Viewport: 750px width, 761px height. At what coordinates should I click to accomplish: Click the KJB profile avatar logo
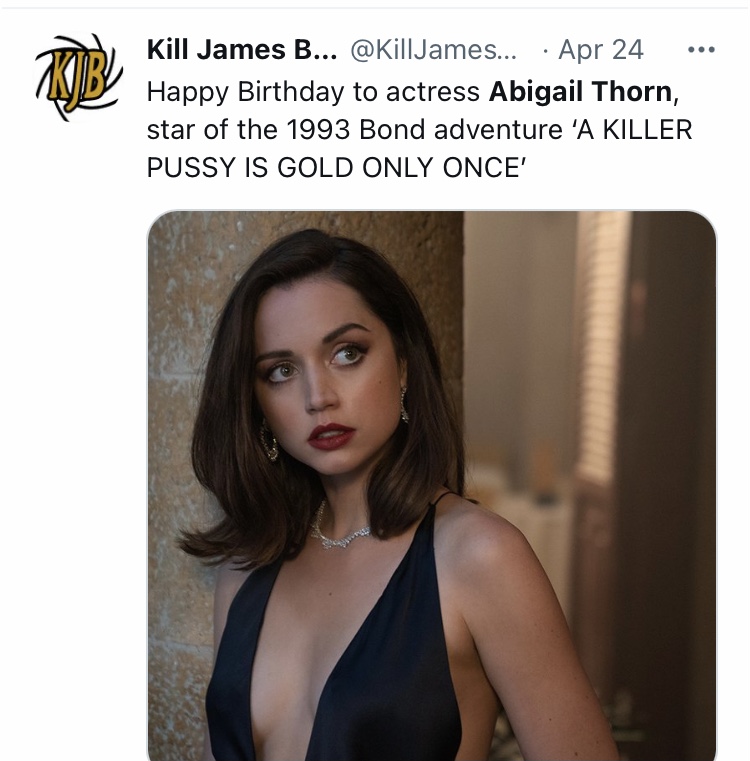(x=79, y=77)
